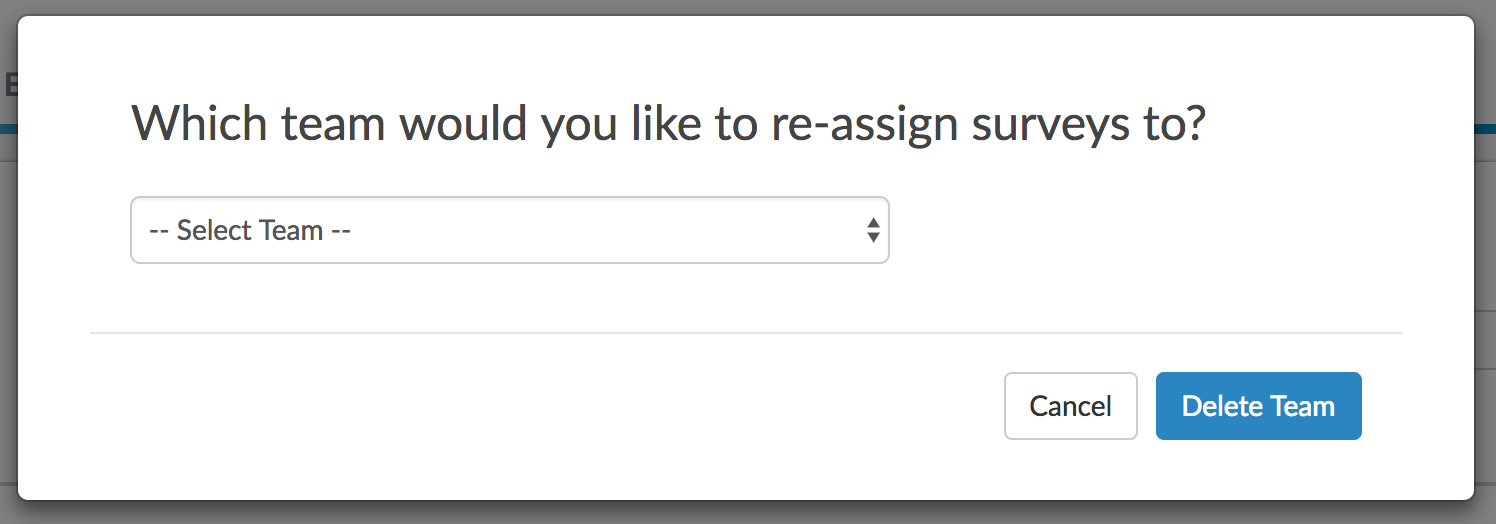The image size is (1496, 524).
Task: Click the horizontal divider above the buttons
Action: coord(745,332)
